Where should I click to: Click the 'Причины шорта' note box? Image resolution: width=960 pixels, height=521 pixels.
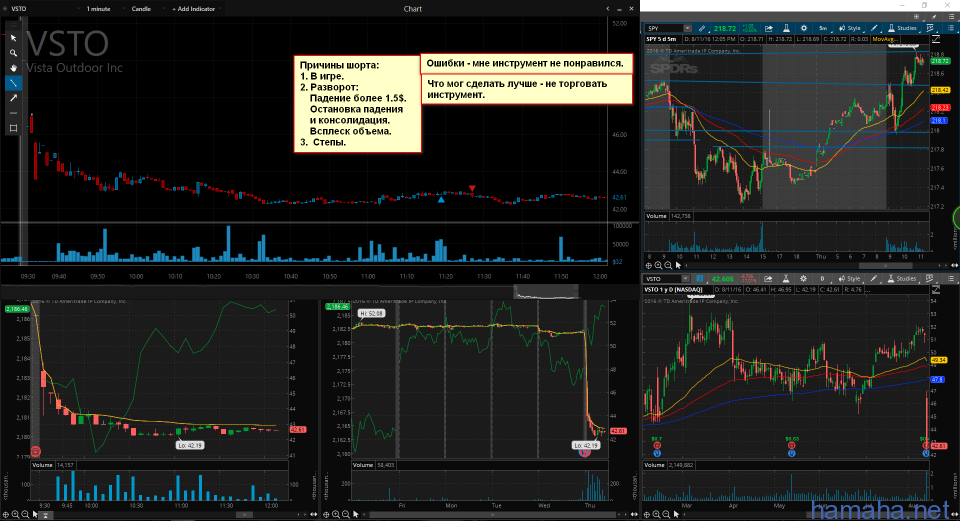tap(358, 103)
